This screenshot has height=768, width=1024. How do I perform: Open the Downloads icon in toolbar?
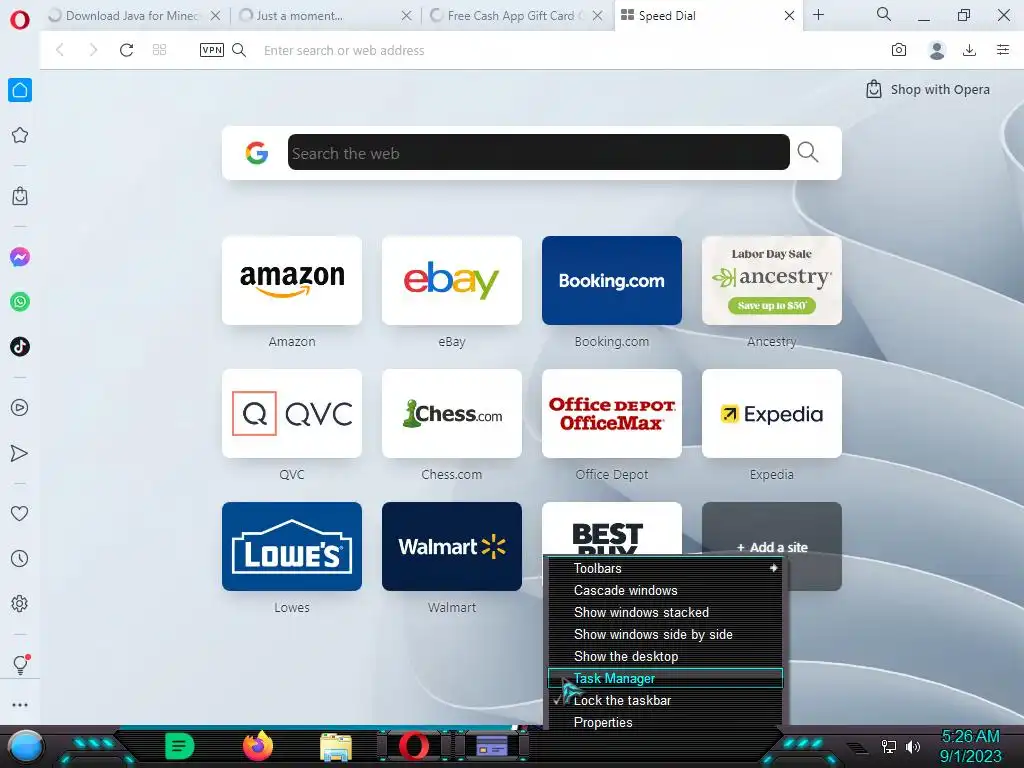[x=969, y=50]
